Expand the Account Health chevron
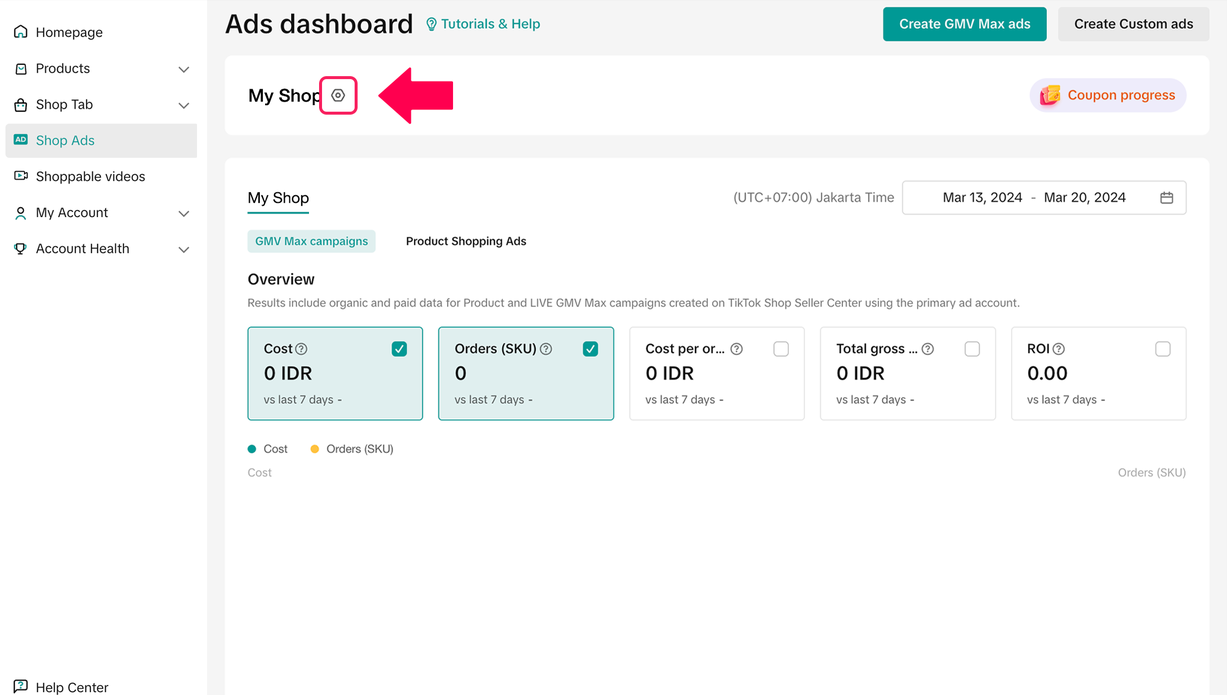This screenshot has height=695, width=1227. click(183, 249)
